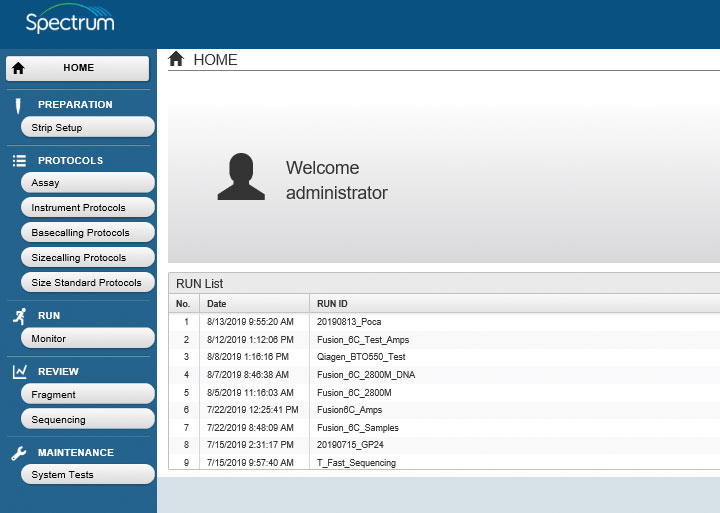
Task: Go to HOME in sidebar
Action: point(78,68)
